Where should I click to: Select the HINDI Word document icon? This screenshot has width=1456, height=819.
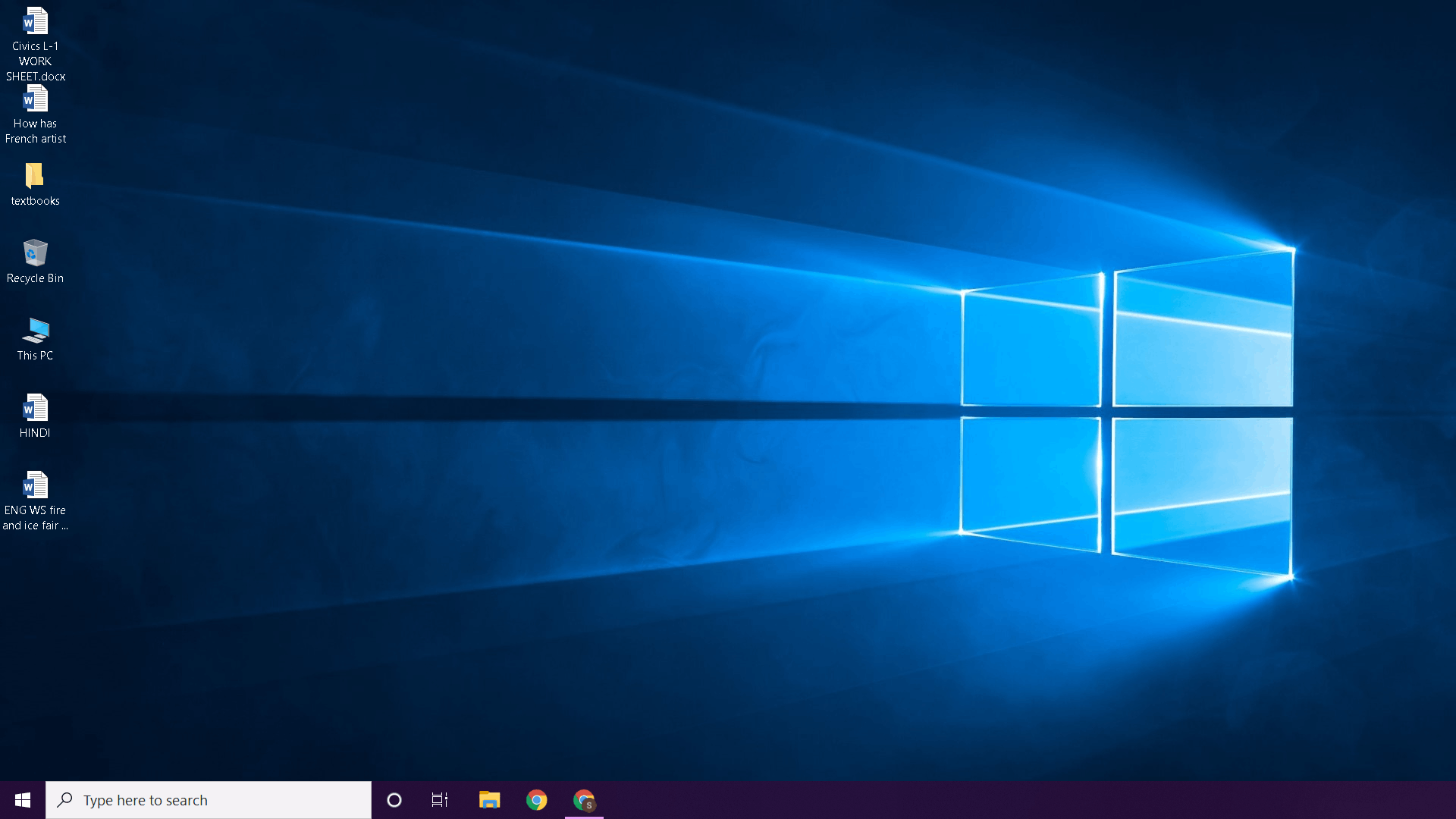tap(35, 408)
